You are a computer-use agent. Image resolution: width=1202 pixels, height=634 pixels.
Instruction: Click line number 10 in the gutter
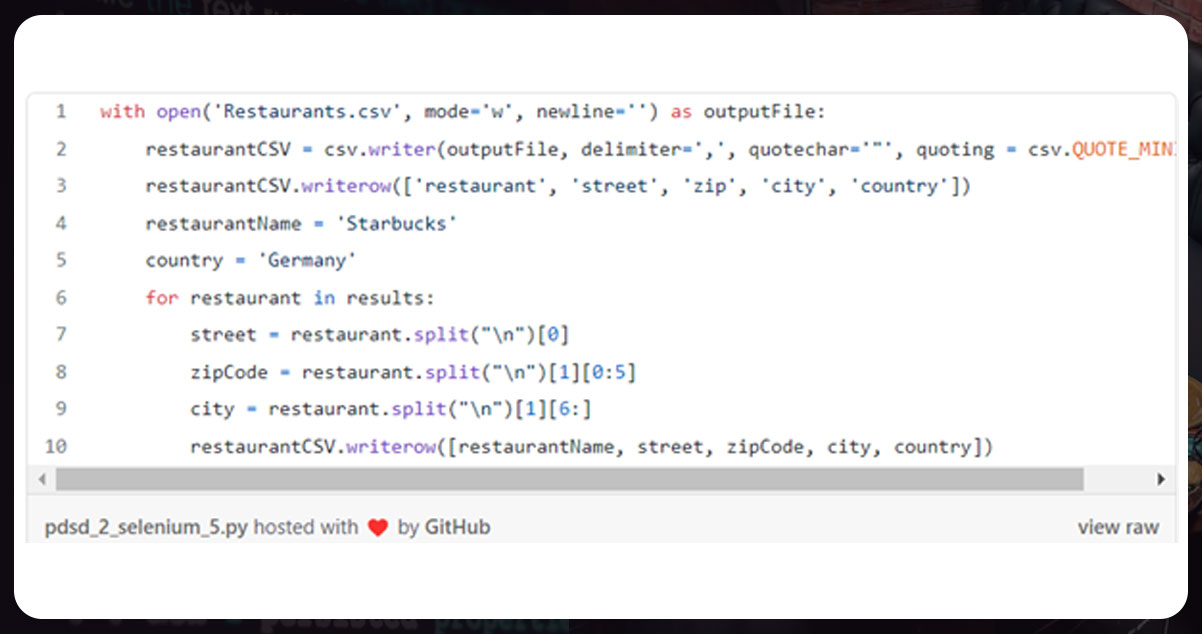tap(56, 446)
